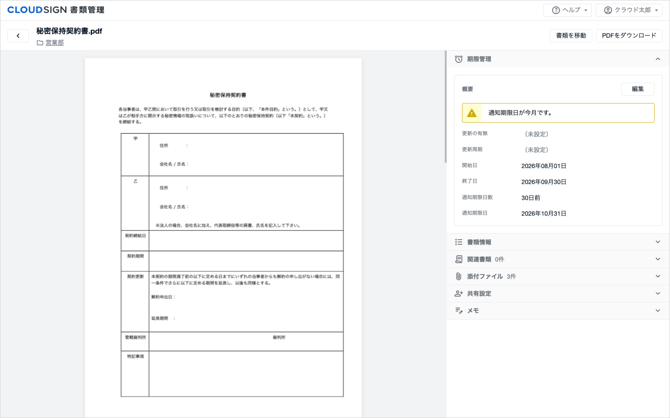Image resolution: width=670 pixels, height=418 pixels.
Task: Click the 書類を移動 button
Action: (571, 35)
